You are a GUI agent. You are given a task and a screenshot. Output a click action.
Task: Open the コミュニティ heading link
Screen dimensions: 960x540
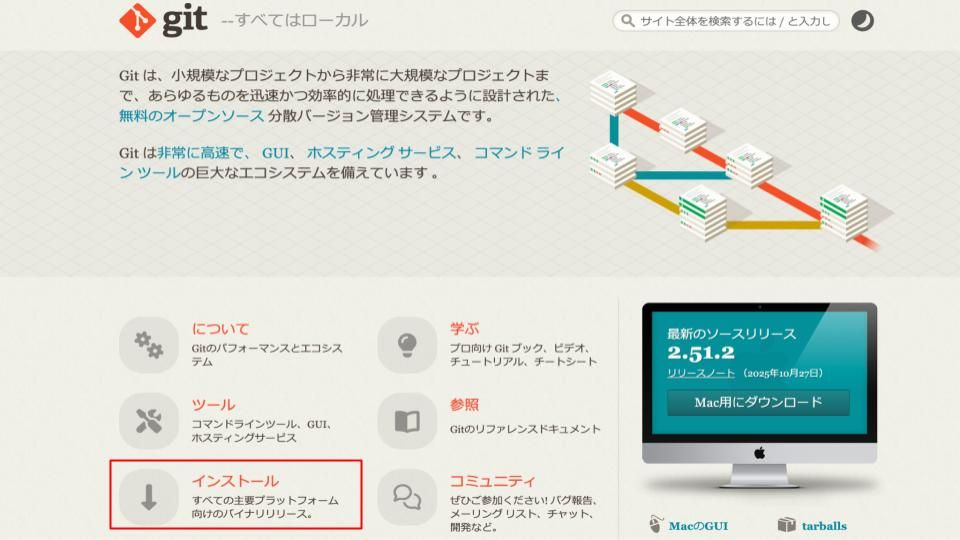(492, 481)
